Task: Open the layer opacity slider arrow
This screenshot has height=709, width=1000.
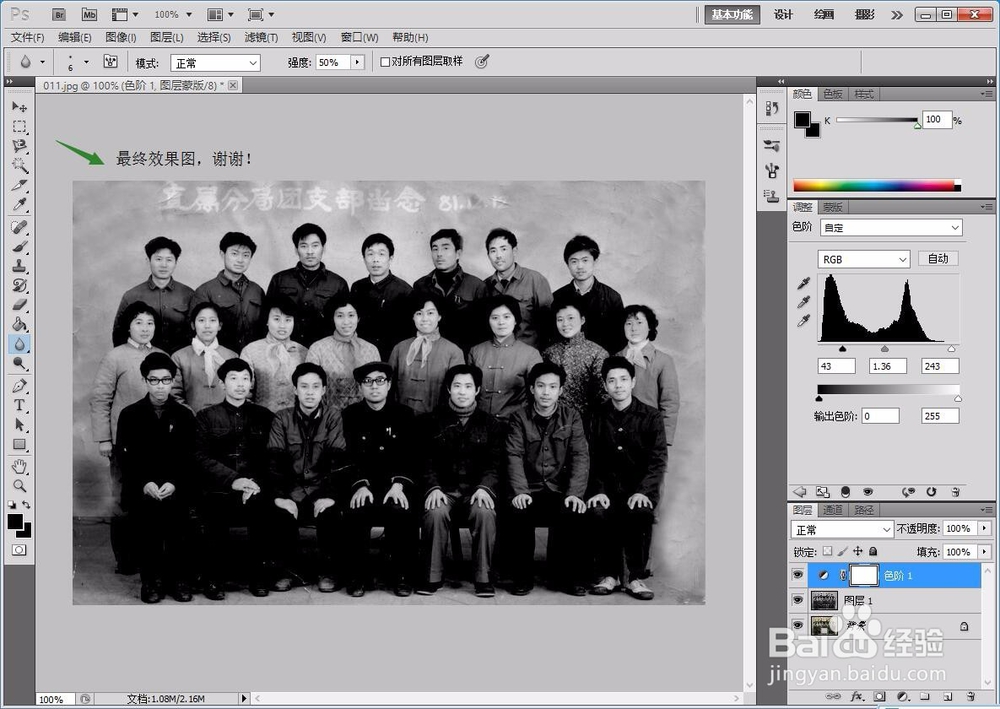Action: tap(985, 529)
